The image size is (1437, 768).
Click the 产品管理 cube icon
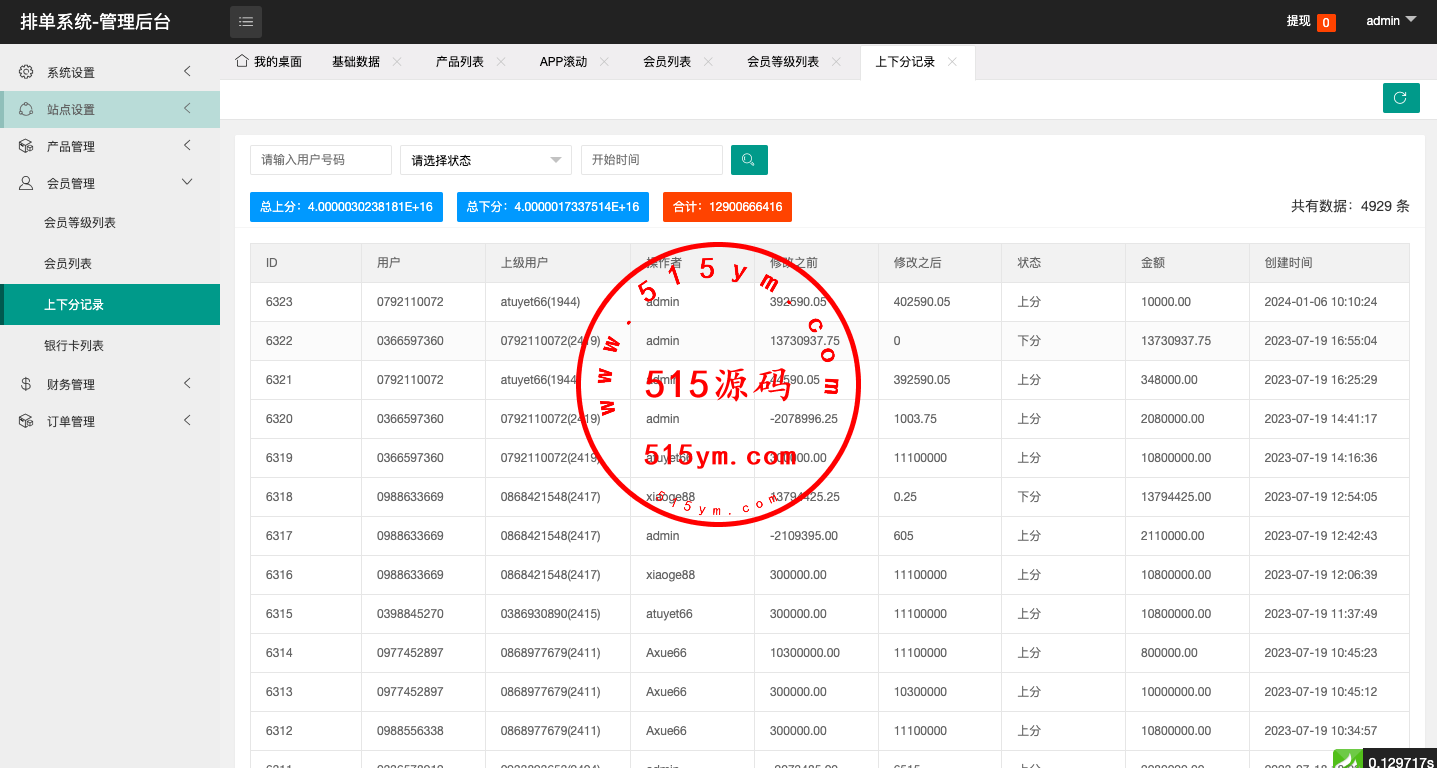point(26,146)
